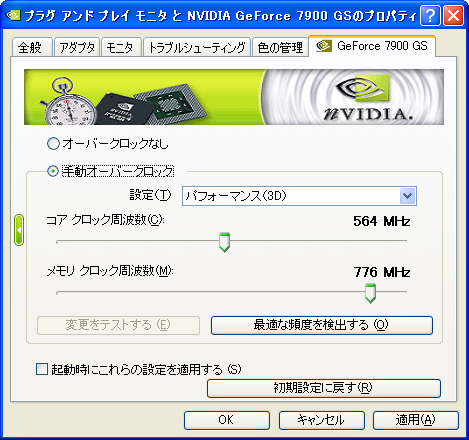Select the 手動オーバークロック radio button

coord(53,171)
